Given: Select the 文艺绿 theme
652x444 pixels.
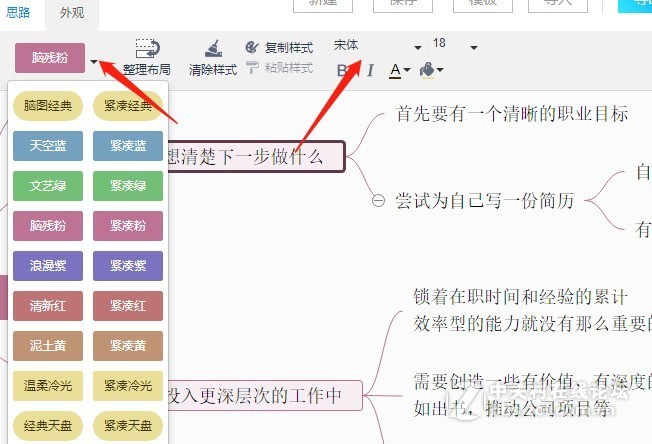Looking at the screenshot, I should click(48, 186).
